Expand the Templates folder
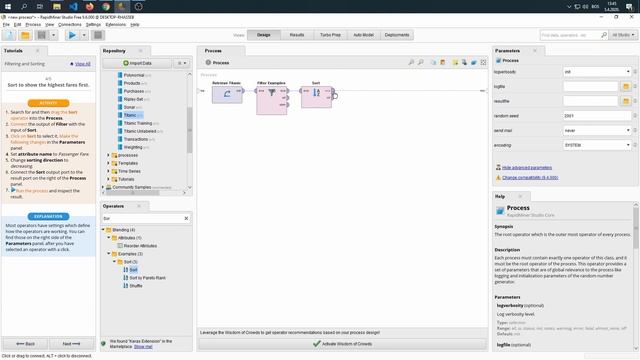 pos(108,163)
